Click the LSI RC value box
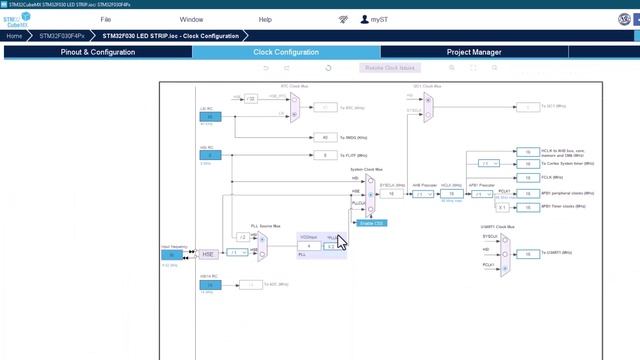This screenshot has width=640, height=360. (x=210, y=117)
